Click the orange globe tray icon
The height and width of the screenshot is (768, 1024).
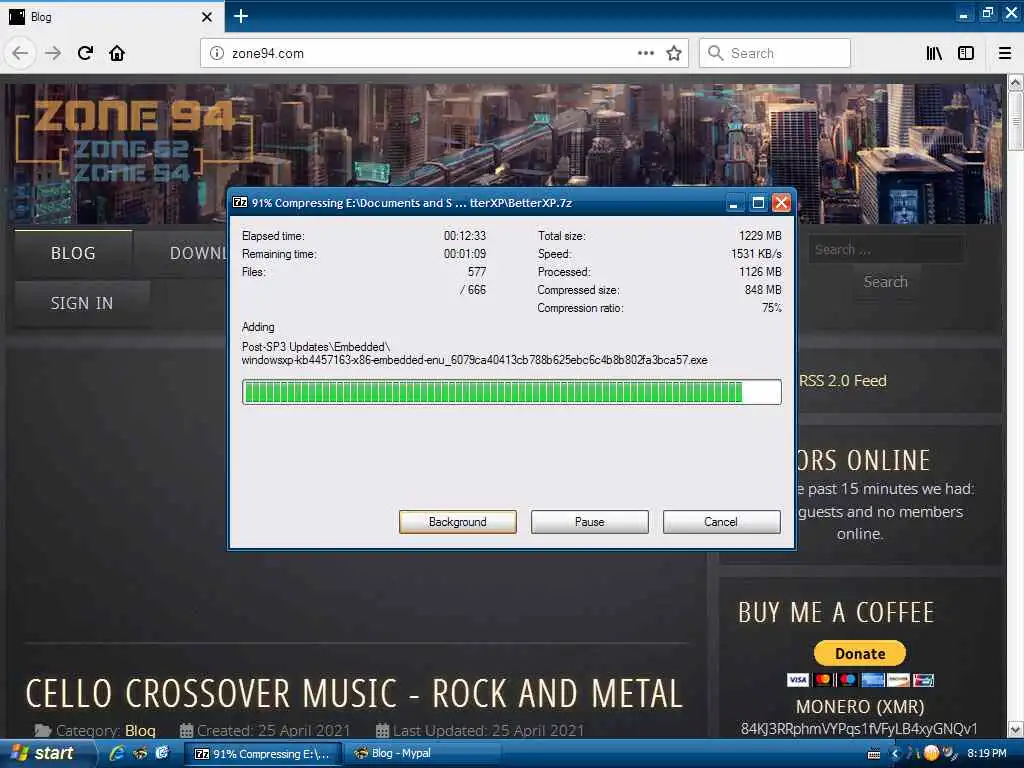pyautogui.click(x=931, y=753)
